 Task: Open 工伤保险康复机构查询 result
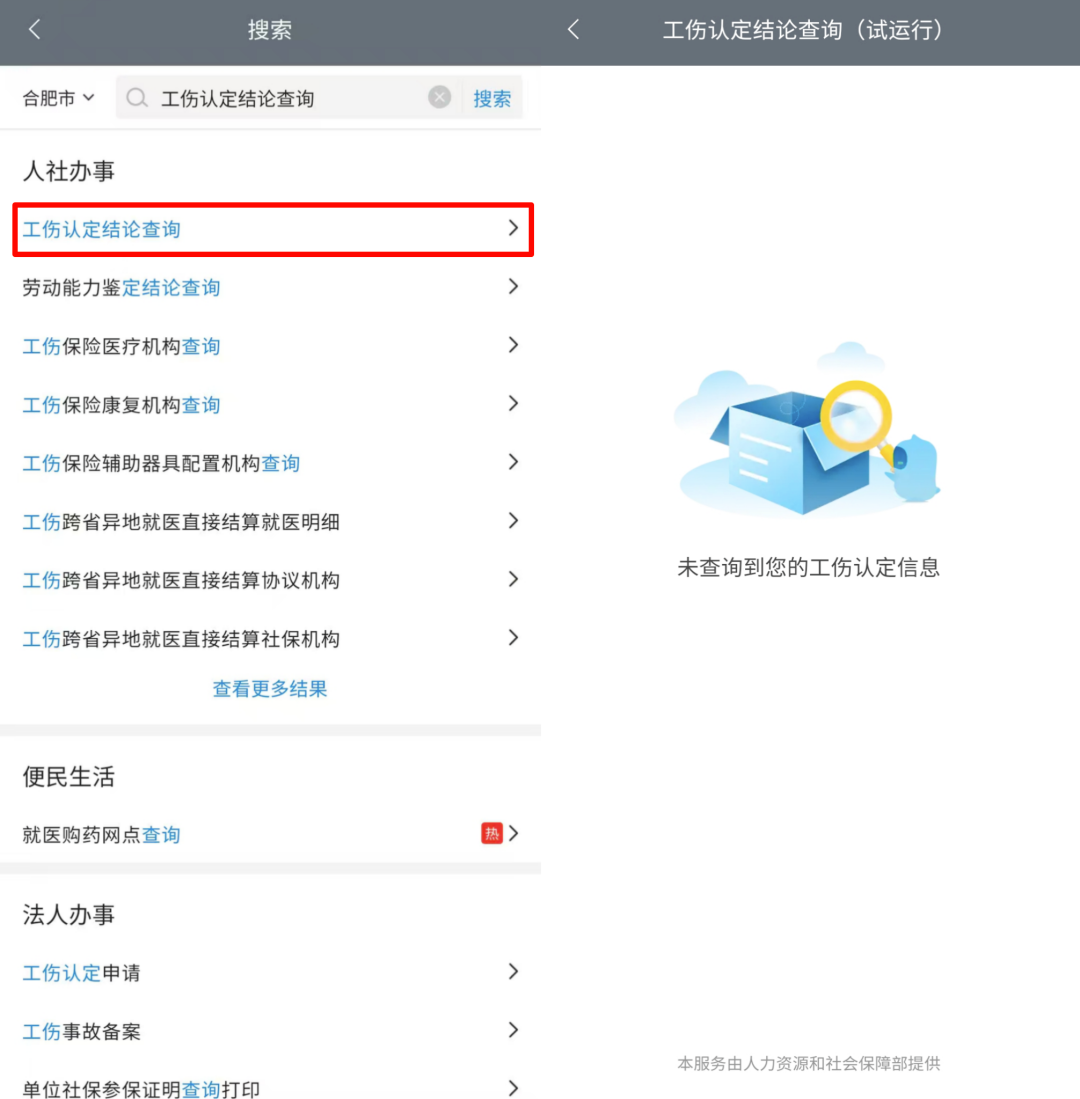pos(271,404)
